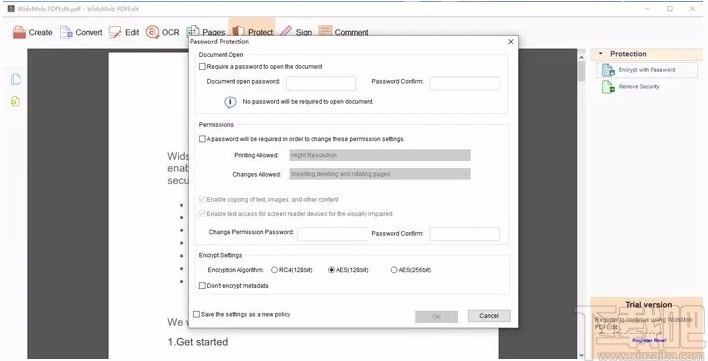This screenshot has height=361, width=708.
Task: Open the page thumbnails sidebar icon
Action: click(x=16, y=79)
